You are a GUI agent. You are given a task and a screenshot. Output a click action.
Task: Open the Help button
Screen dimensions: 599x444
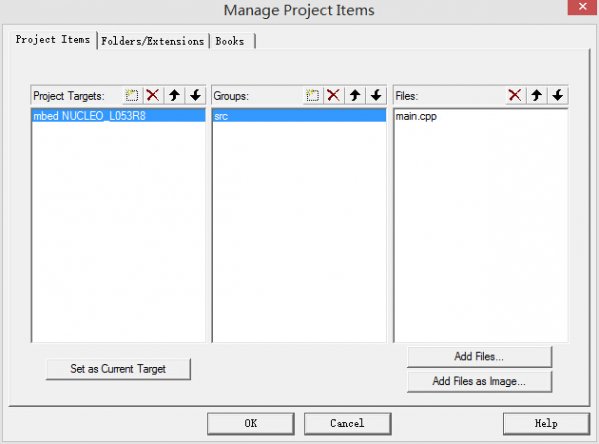click(x=546, y=423)
